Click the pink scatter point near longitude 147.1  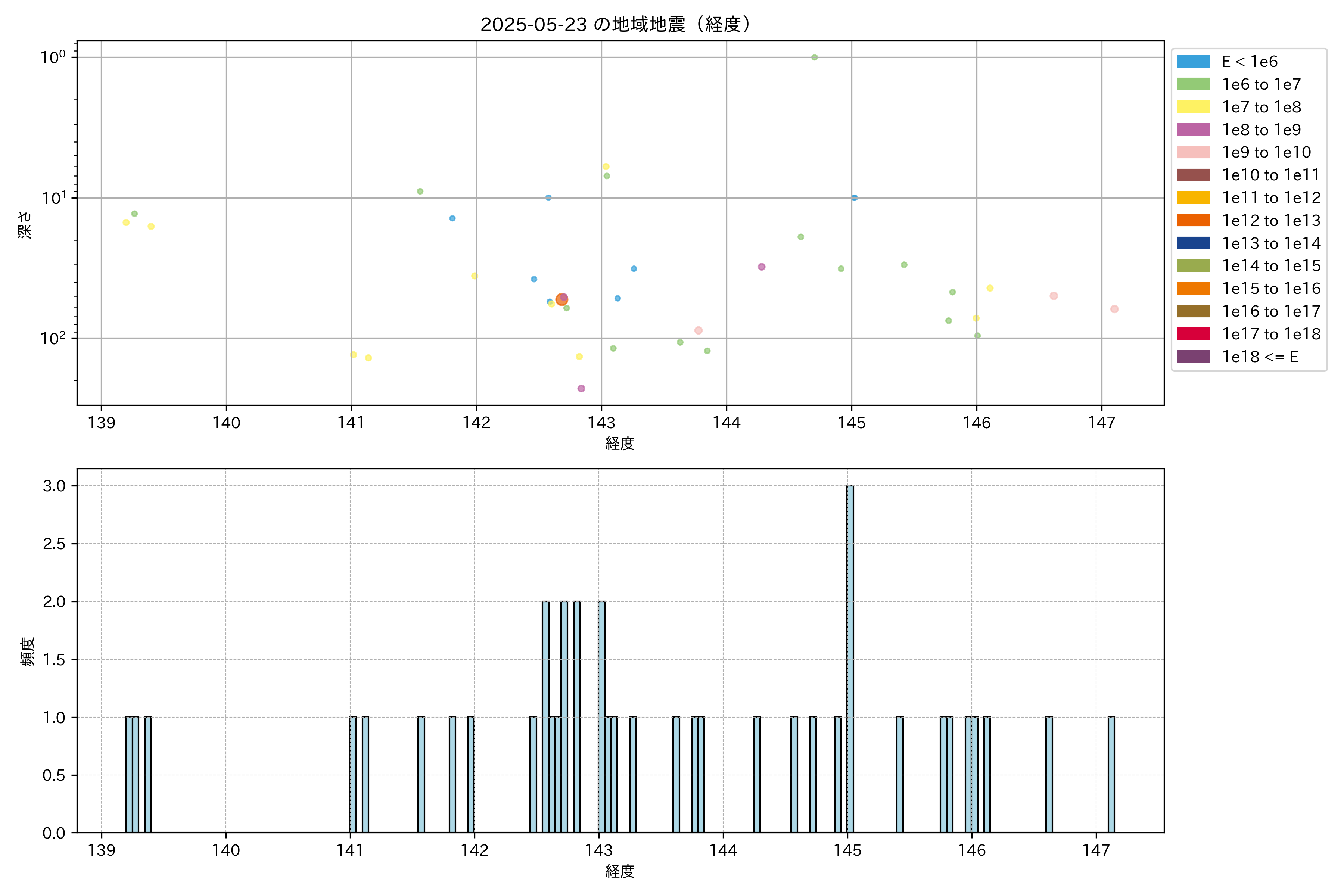[1114, 309]
